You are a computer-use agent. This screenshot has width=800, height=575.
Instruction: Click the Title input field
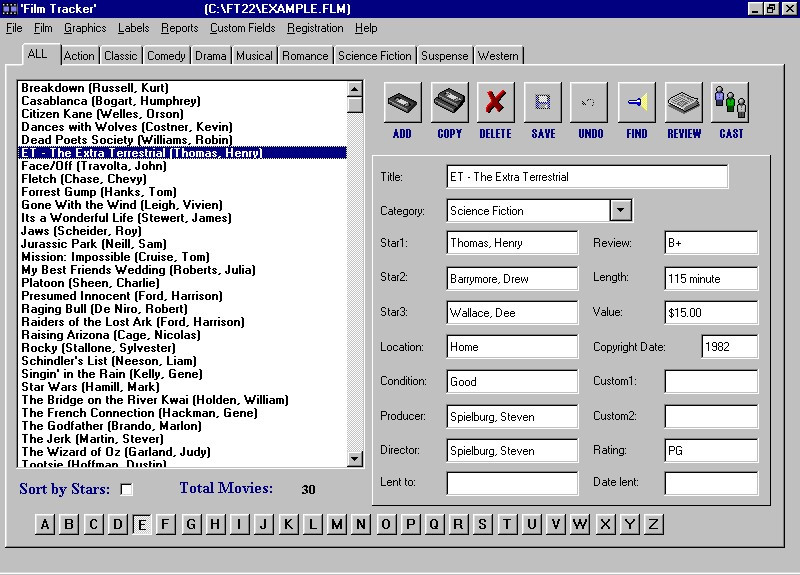[587, 177]
